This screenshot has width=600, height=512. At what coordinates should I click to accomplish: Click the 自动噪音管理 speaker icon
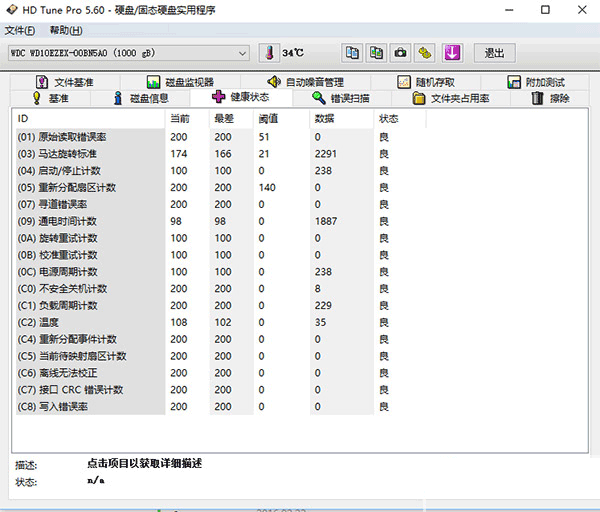point(274,82)
